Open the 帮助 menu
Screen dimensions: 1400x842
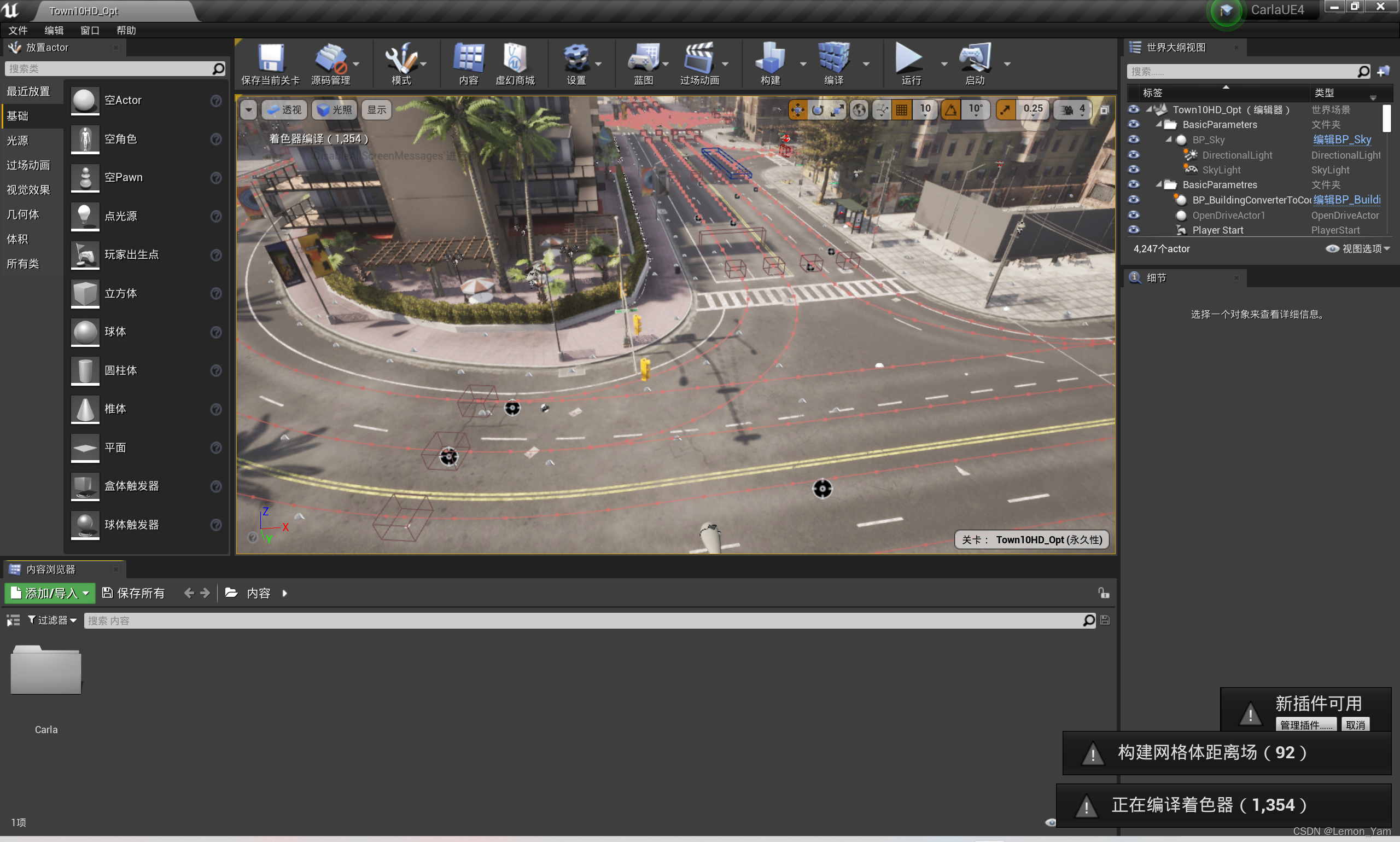(126, 30)
